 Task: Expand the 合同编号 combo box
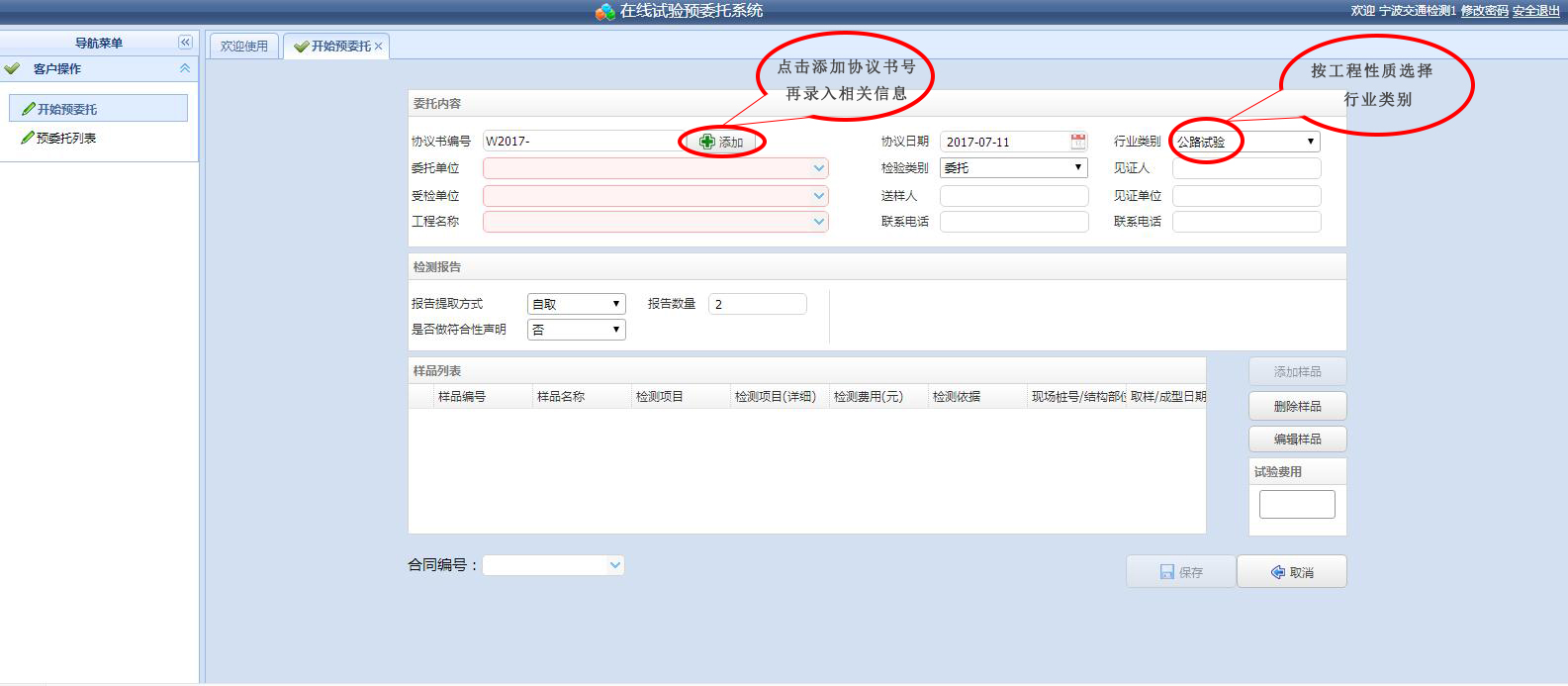click(615, 565)
